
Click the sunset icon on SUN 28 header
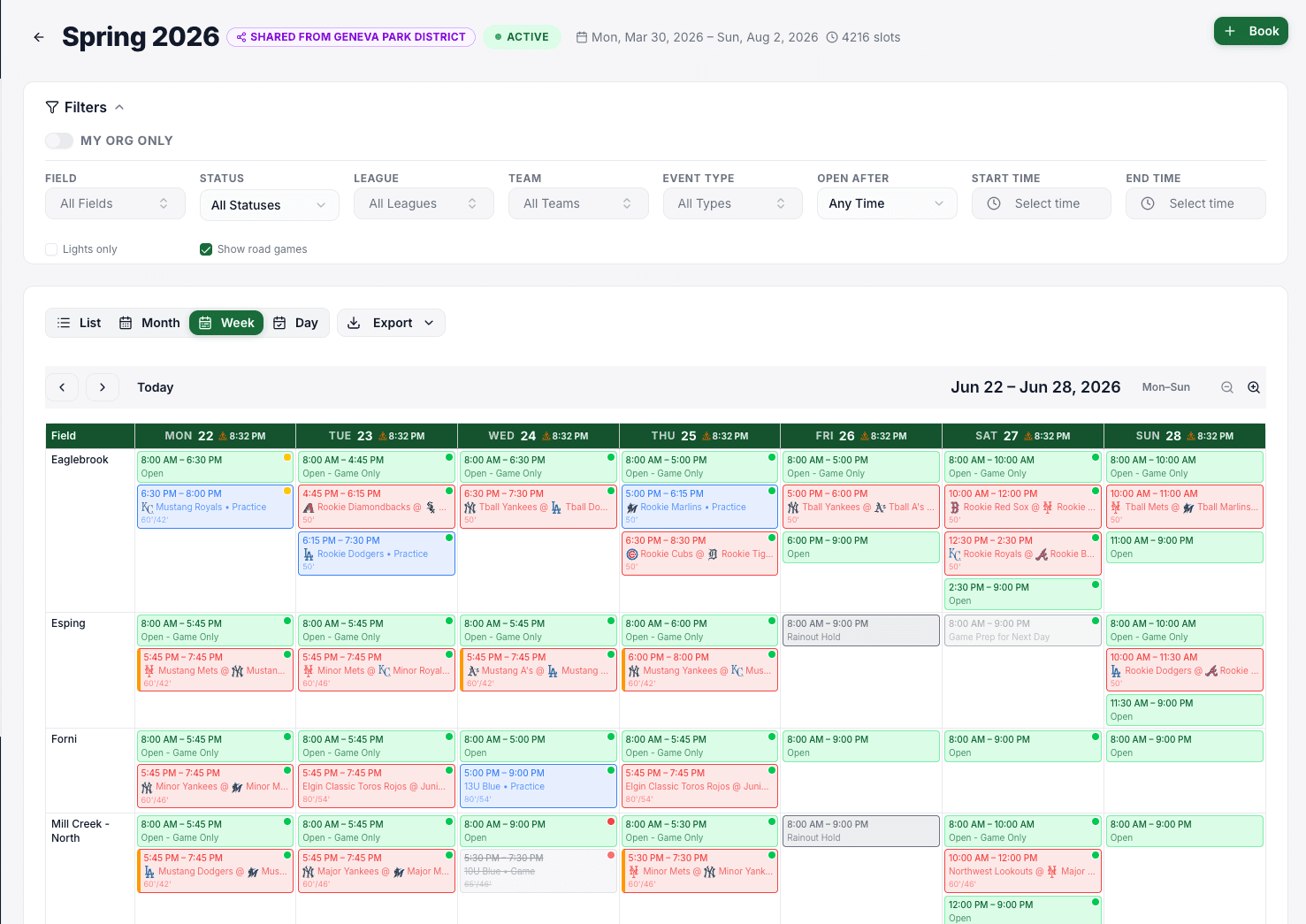(x=1191, y=436)
